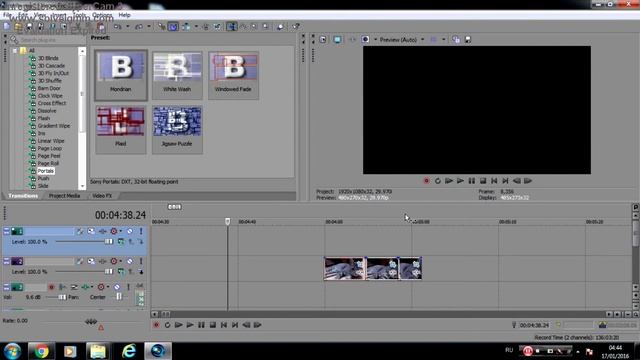Play timeline from the transport bar
640x360 pixels.
click(190, 325)
